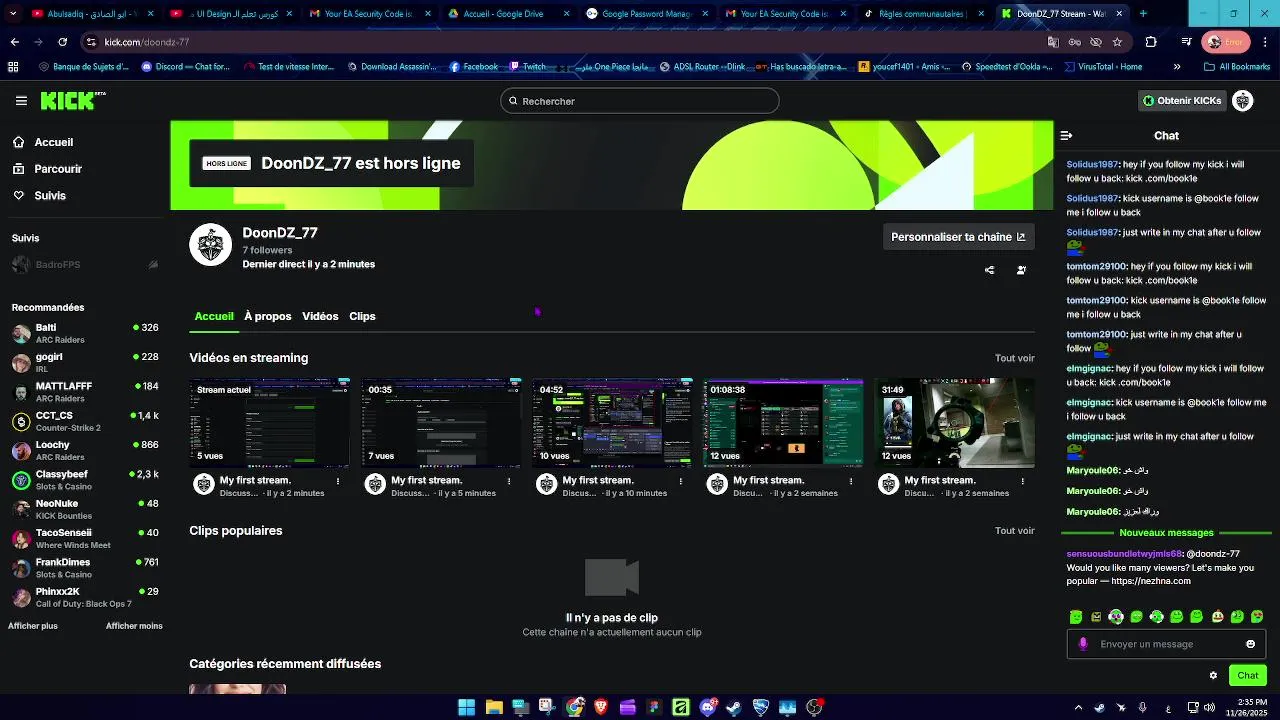1280x720 pixels.
Task: Open options for the 00:35 stream video
Action: [509, 481]
